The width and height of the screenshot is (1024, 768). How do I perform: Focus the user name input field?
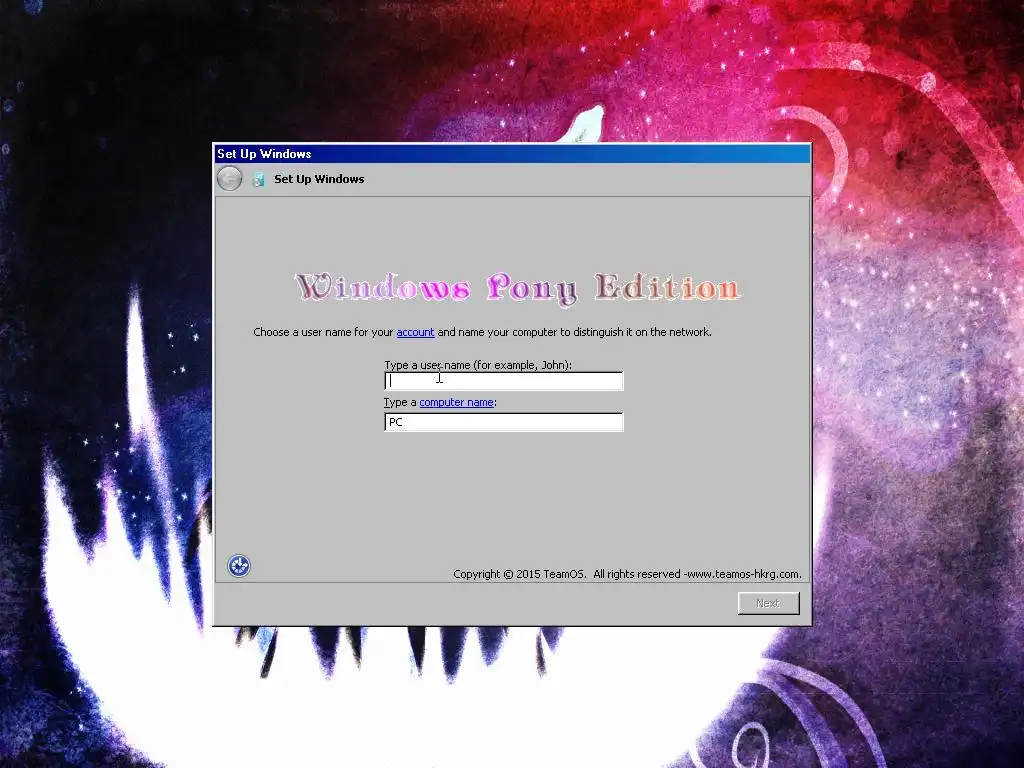coord(504,381)
